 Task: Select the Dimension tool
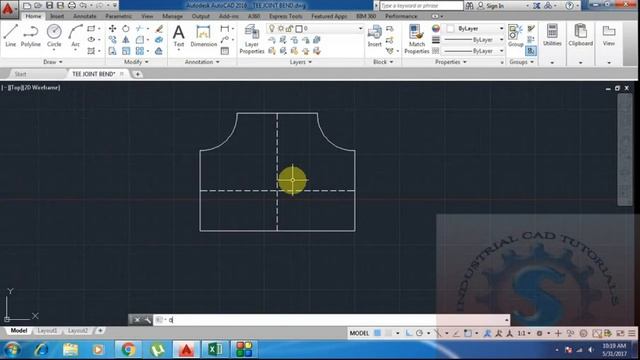click(x=203, y=36)
